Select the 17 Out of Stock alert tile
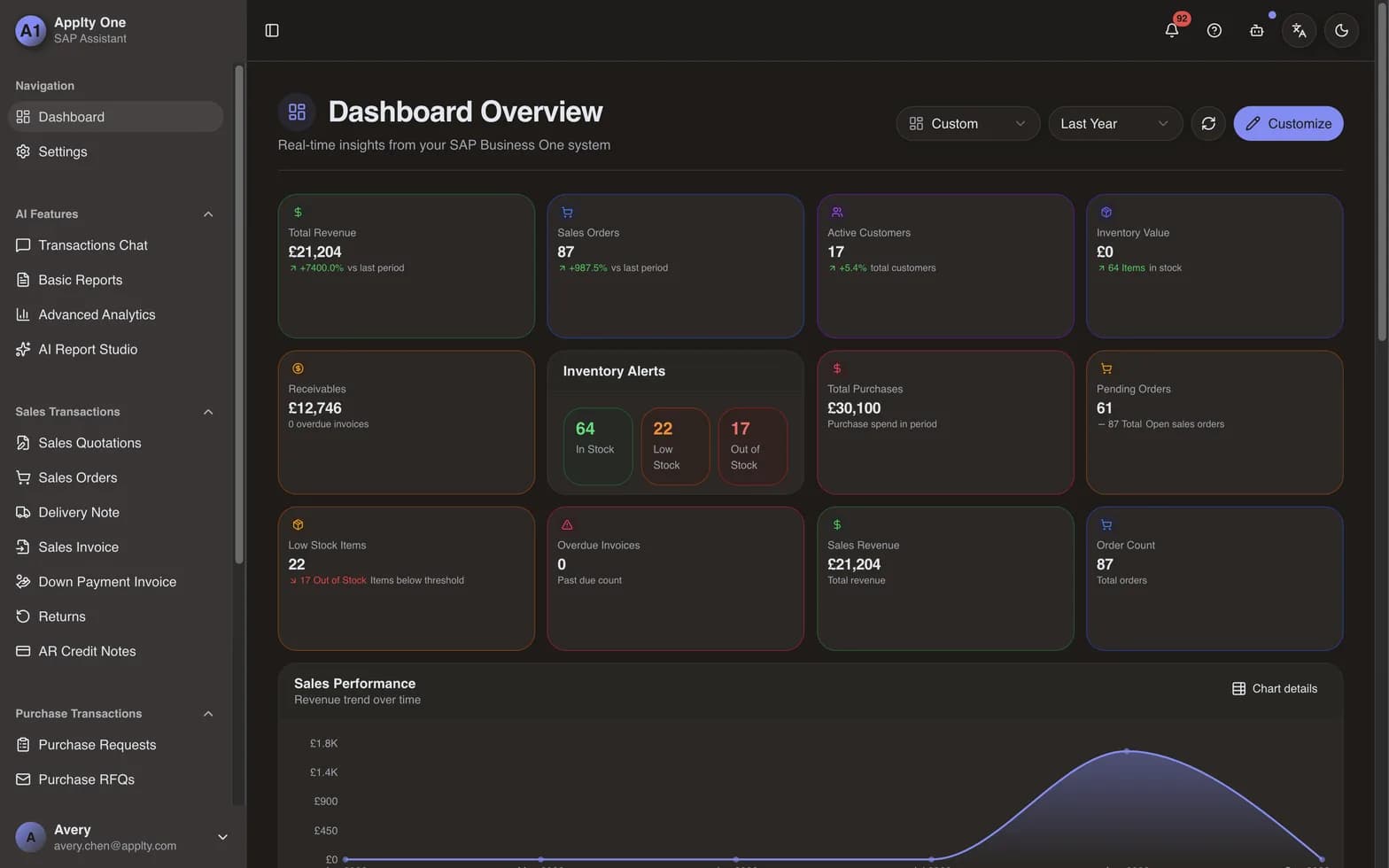The height and width of the screenshot is (868, 1389). [753, 446]
